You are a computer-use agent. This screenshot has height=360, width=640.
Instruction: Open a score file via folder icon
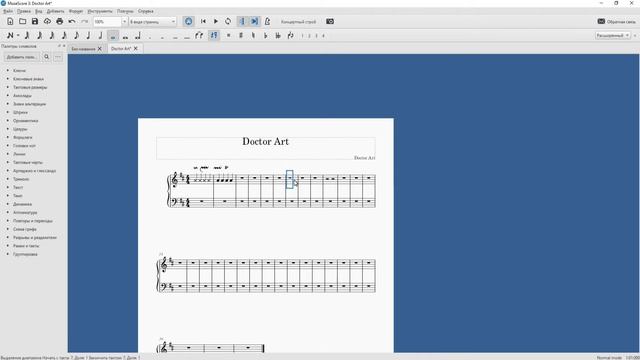pos(22,21)
